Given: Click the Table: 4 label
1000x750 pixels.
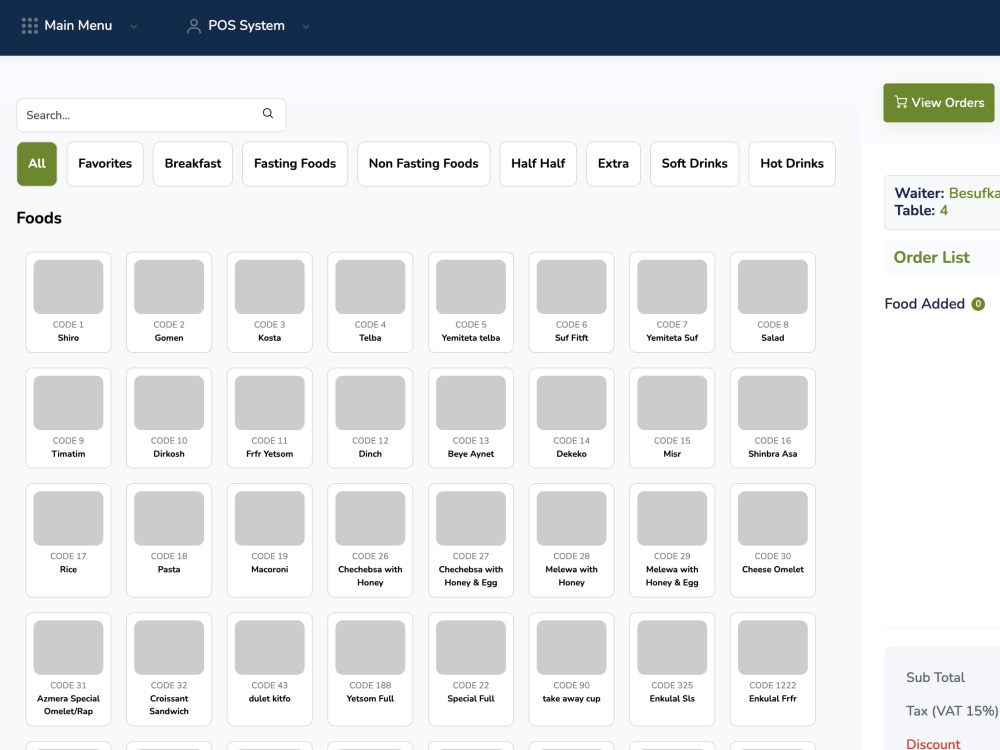Looking at the screenshot, I should pos(921,210).
